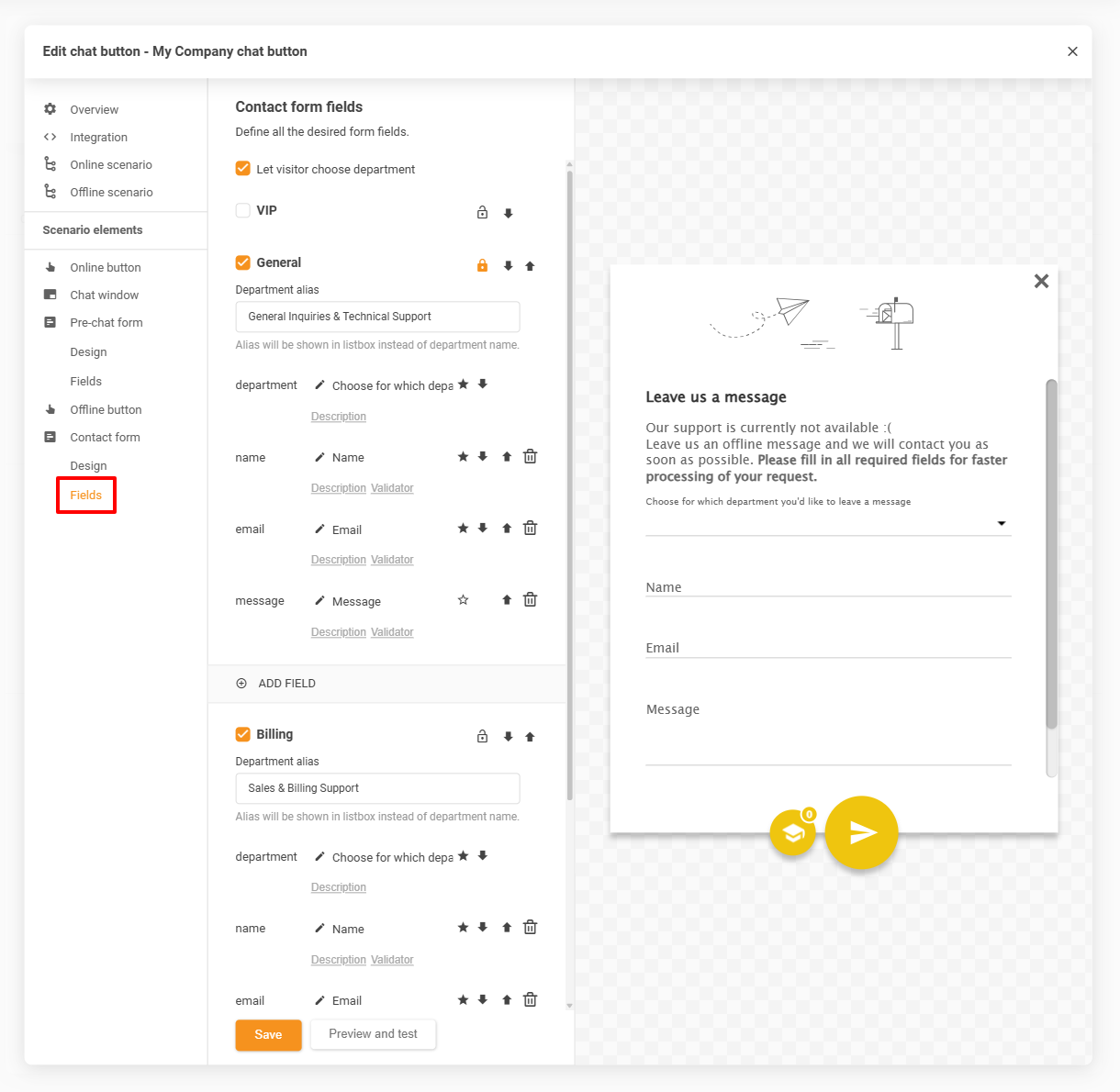The image size is (1120, 1092).
Task: Move General email field up with arrow
Action: (x=507, y=529)
